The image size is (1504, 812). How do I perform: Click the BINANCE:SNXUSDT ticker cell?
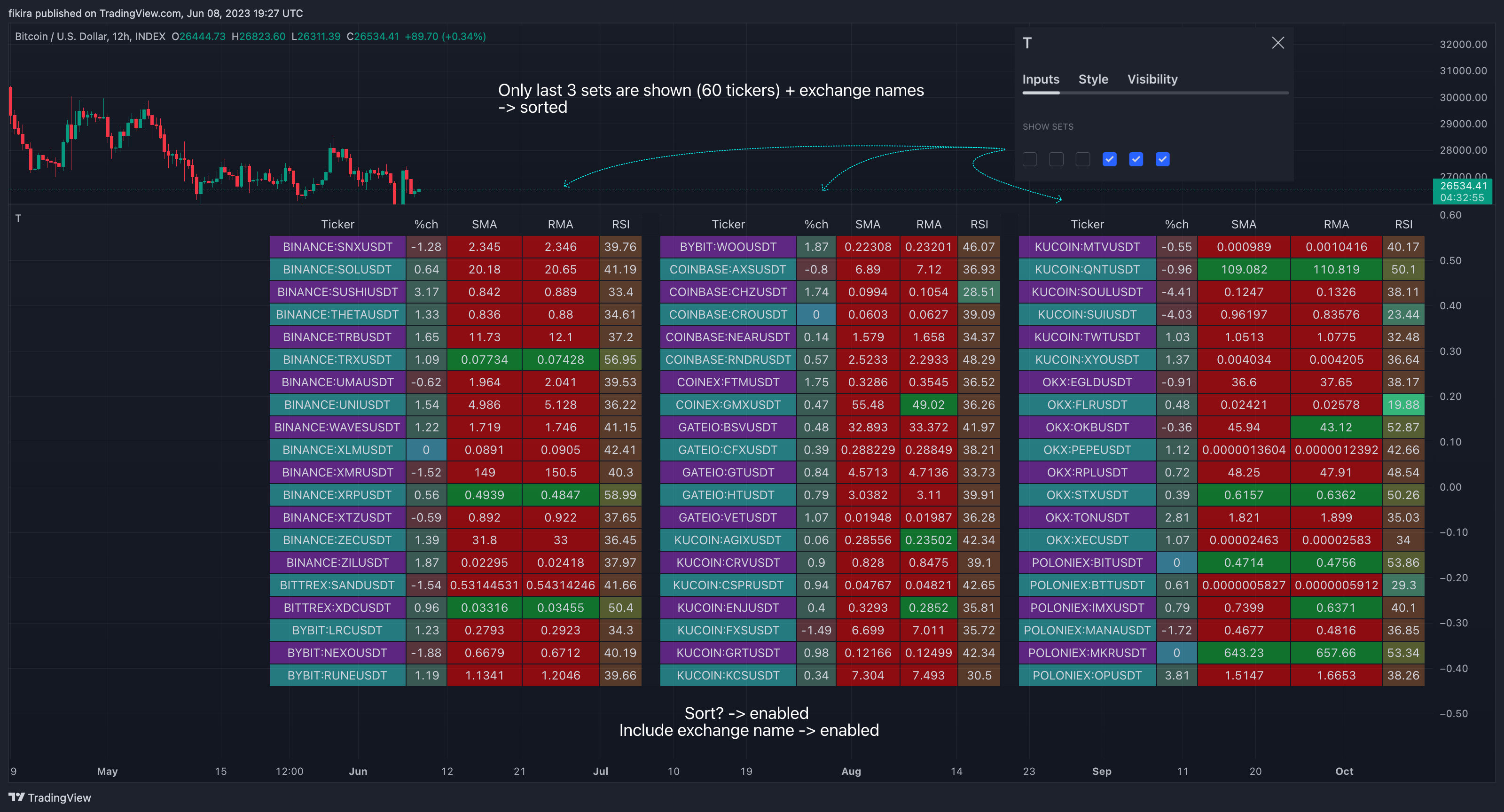point(337,247)
